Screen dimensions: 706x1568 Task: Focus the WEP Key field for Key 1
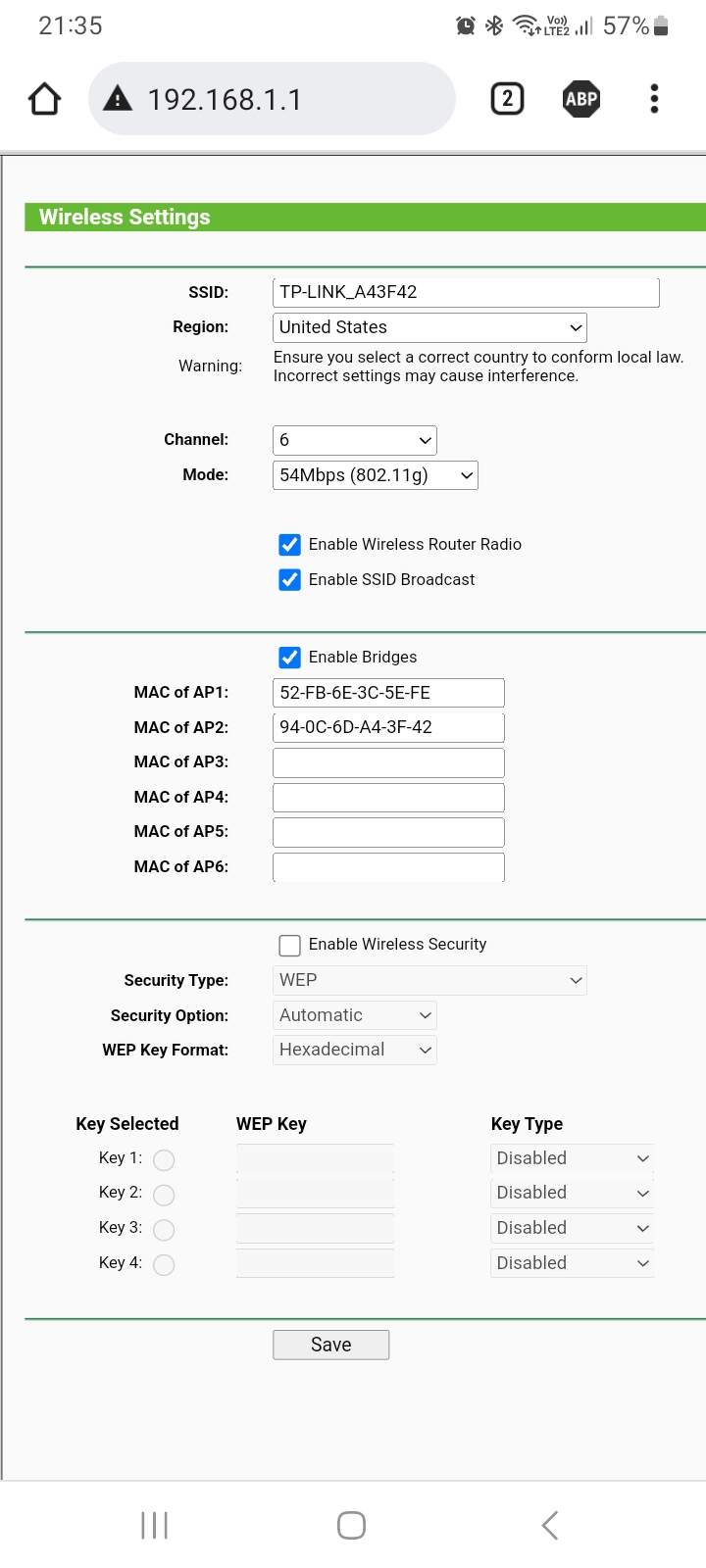point(315,1158)
